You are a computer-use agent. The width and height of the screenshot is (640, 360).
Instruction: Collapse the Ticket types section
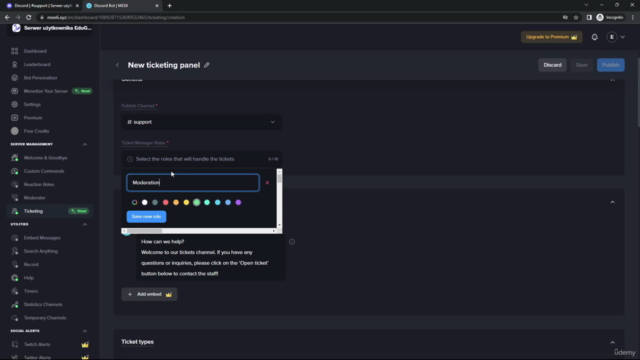[x=613, y=342]
